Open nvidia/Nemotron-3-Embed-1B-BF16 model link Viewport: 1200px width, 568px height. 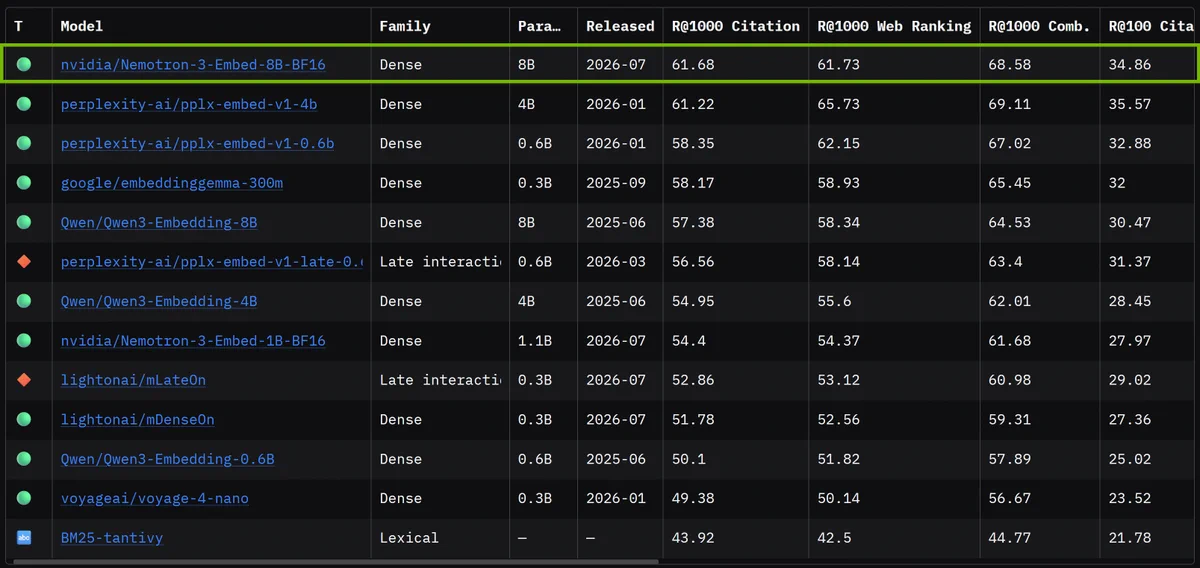(193, 341)
